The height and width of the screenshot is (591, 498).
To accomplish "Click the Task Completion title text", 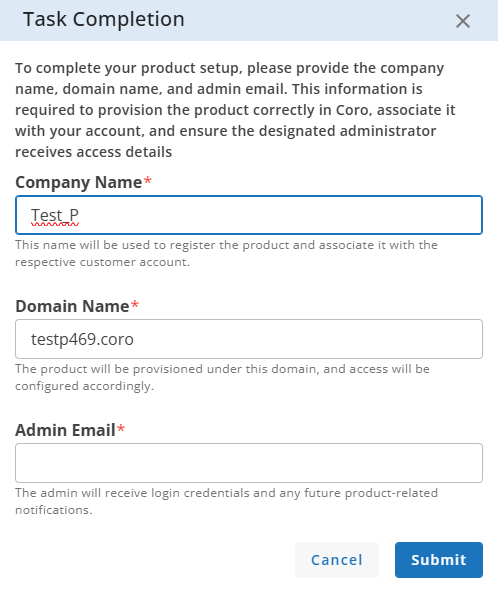I will point(104,19).
